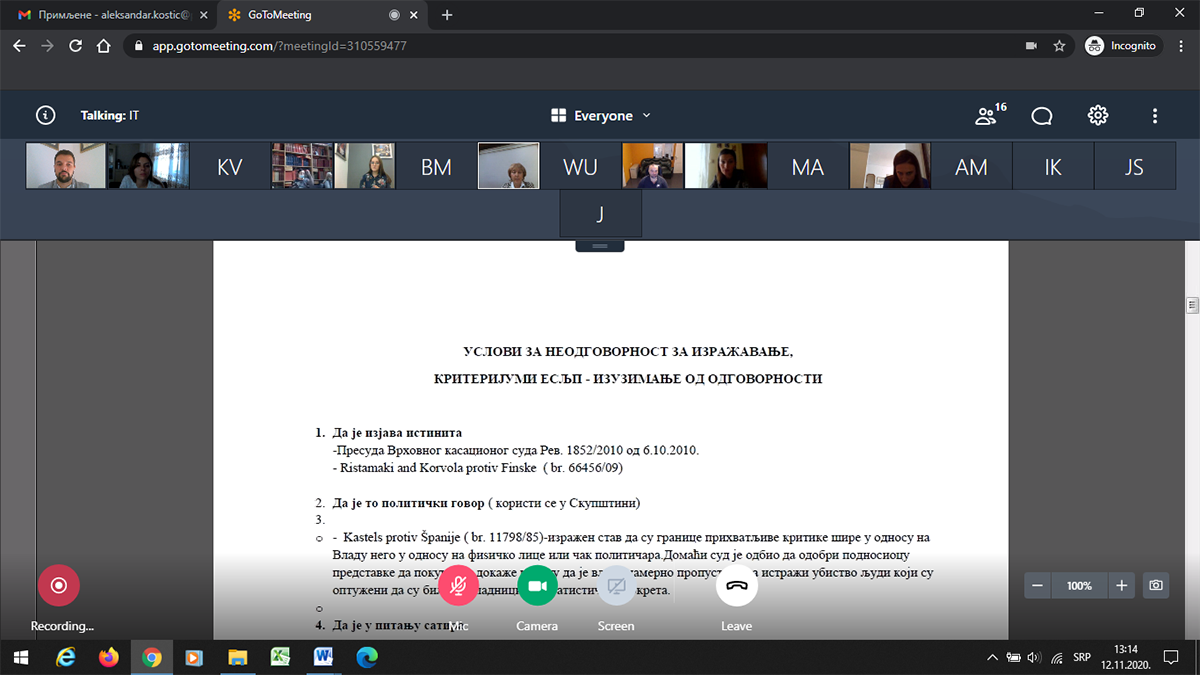
Task: Zoom in the shared screen with plus
Action: [1122, 585]
